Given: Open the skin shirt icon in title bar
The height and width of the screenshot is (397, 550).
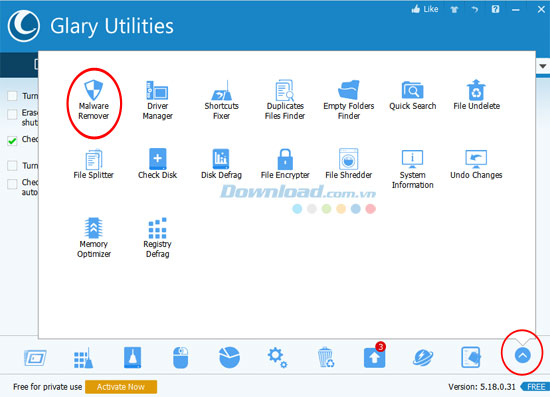Looking at the screenshot, I should tap(454, 9).
